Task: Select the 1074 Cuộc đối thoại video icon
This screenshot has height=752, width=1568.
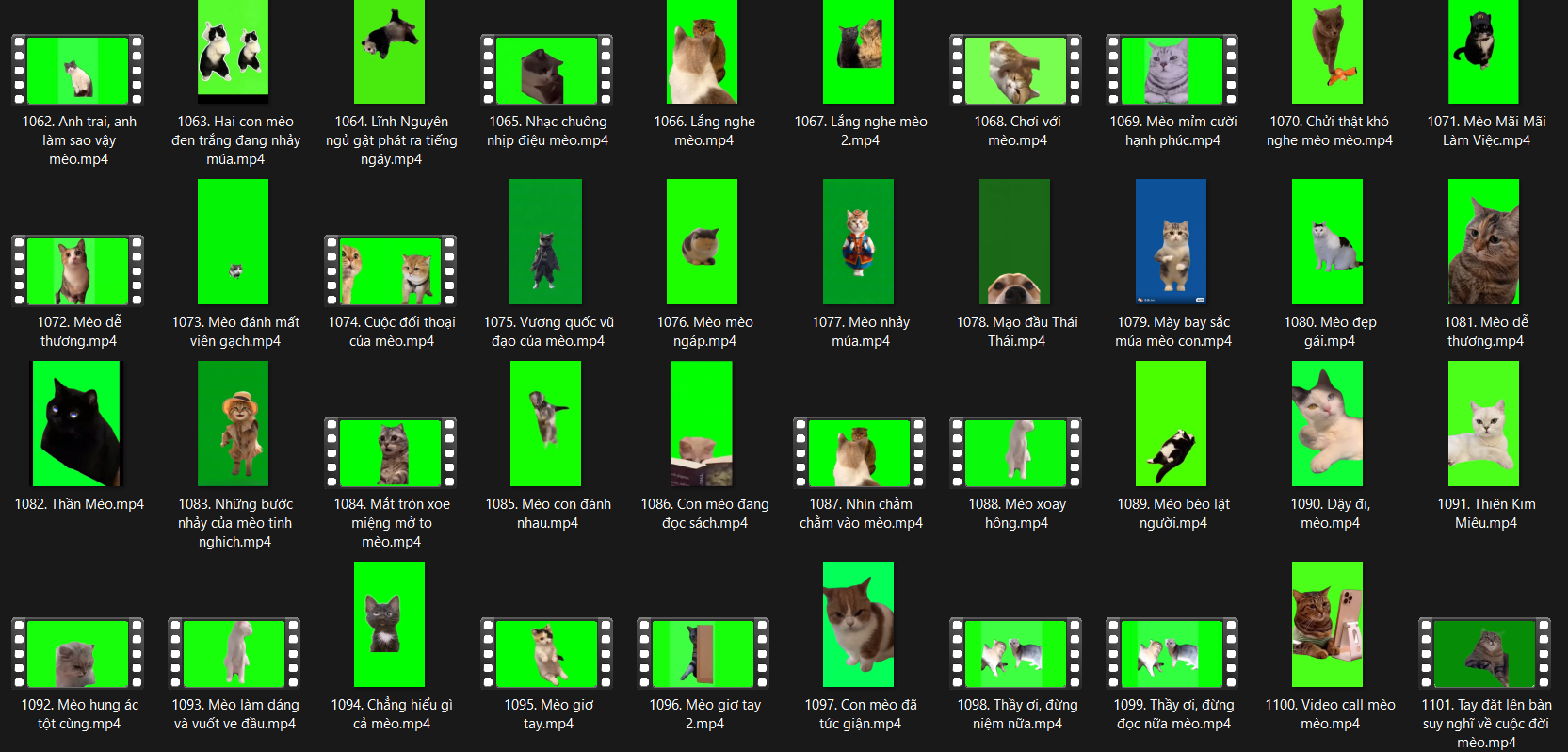Action: click(x=390, y=270)
